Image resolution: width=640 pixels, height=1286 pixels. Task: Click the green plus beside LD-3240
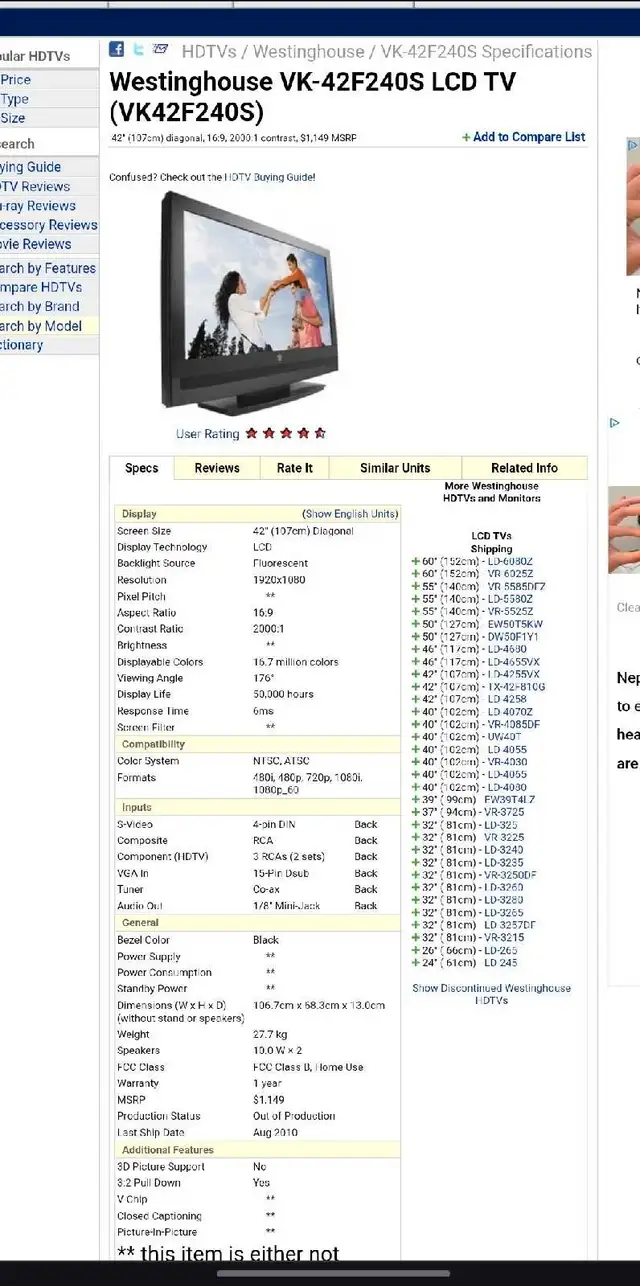(x=416, y=850)
